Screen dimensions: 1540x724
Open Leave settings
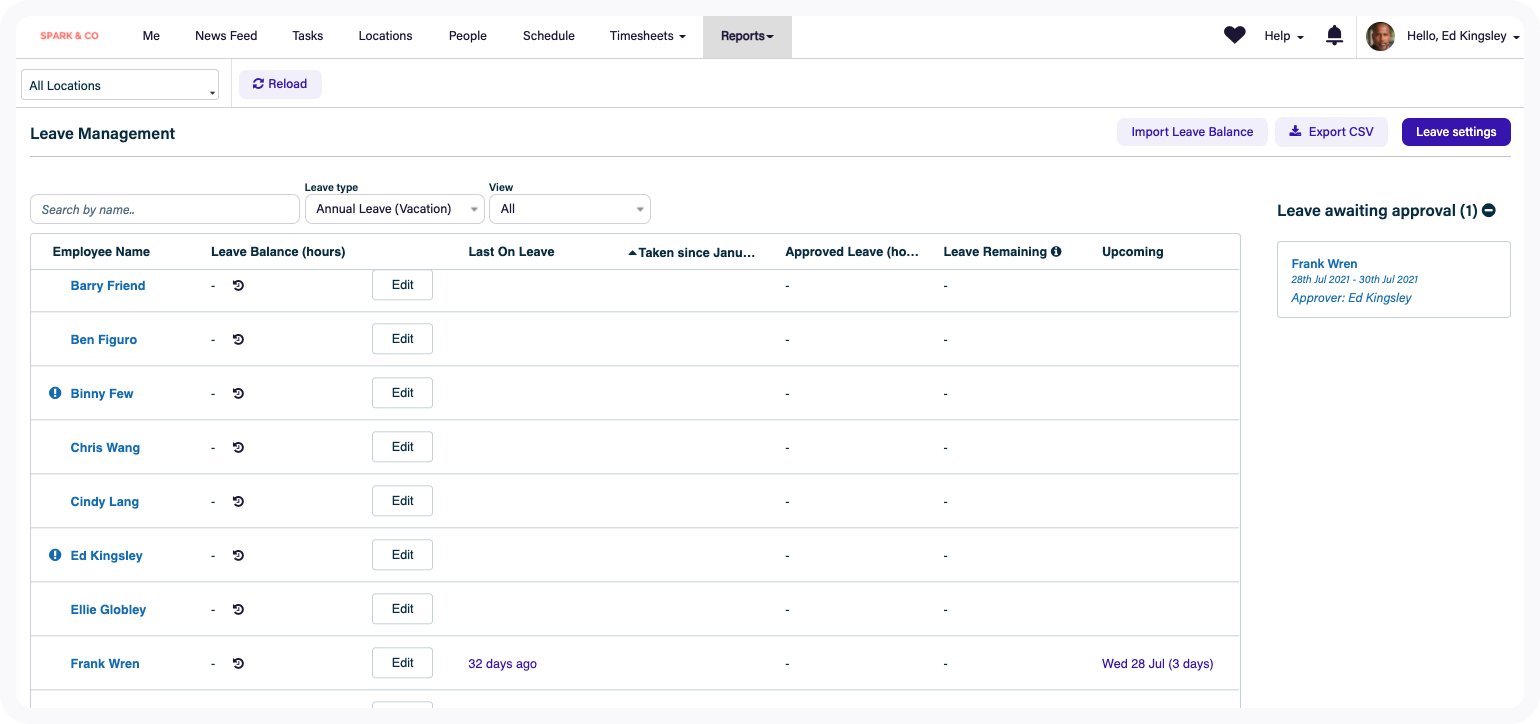pos(1456,132)
